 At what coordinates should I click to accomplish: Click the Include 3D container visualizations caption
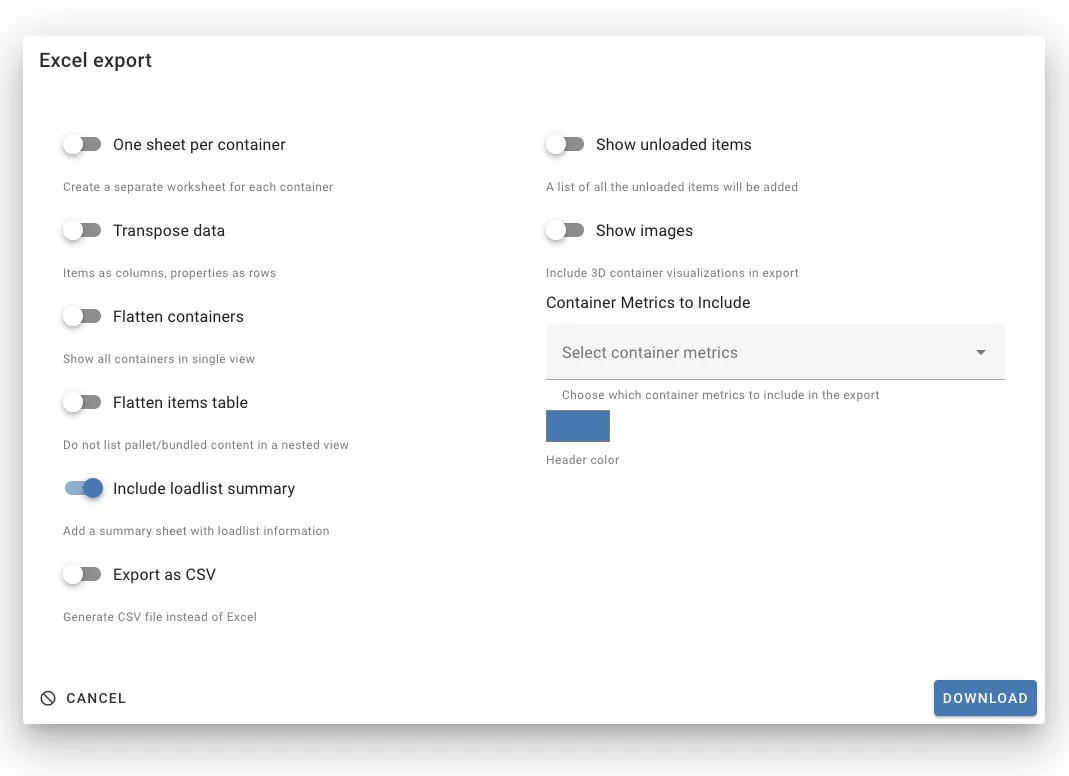click(x=672, y=272)
